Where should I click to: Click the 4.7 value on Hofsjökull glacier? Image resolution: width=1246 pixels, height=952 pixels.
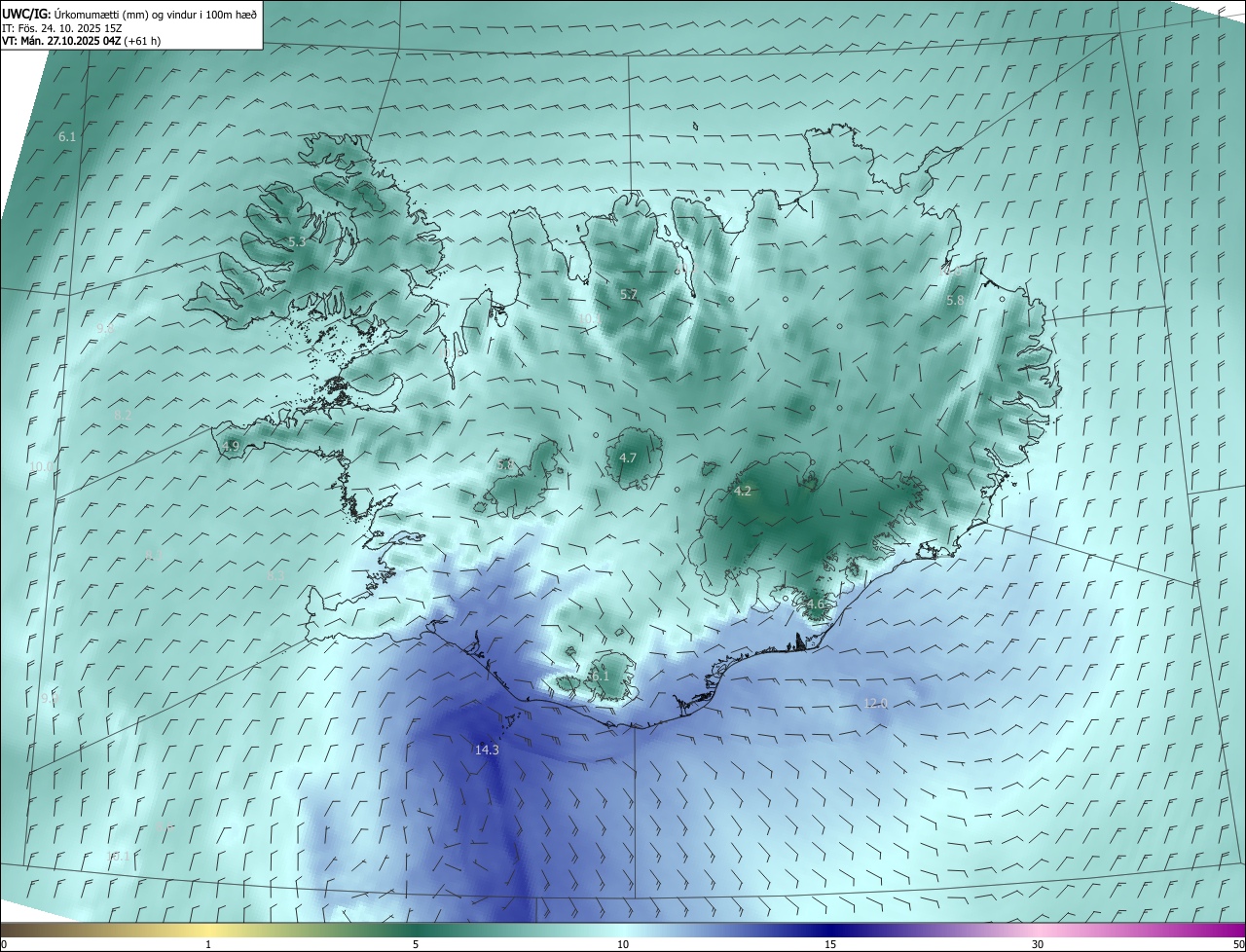click(628, 458)
